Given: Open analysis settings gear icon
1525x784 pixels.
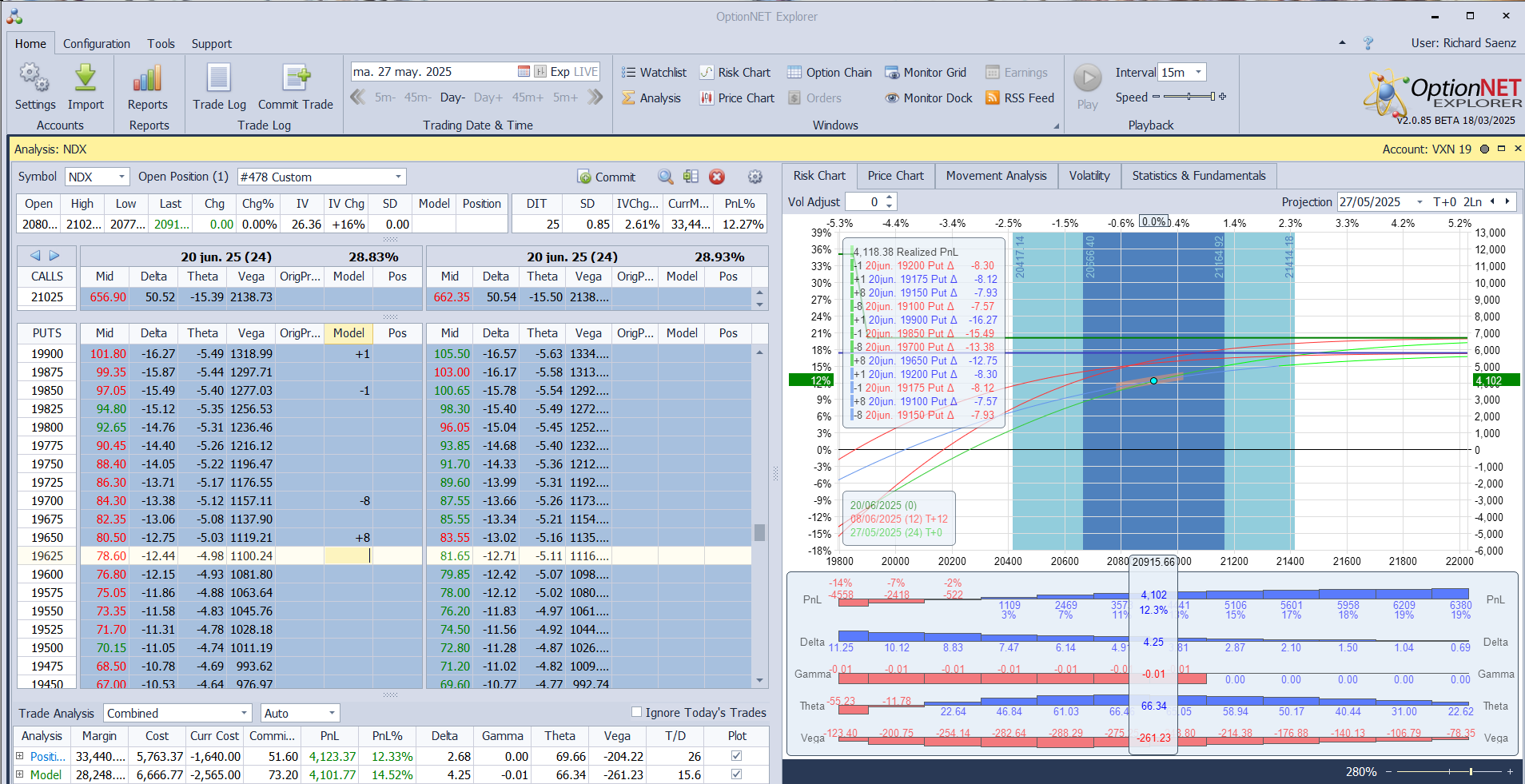Looking at the screenshot, I should (x=755, y=177).
